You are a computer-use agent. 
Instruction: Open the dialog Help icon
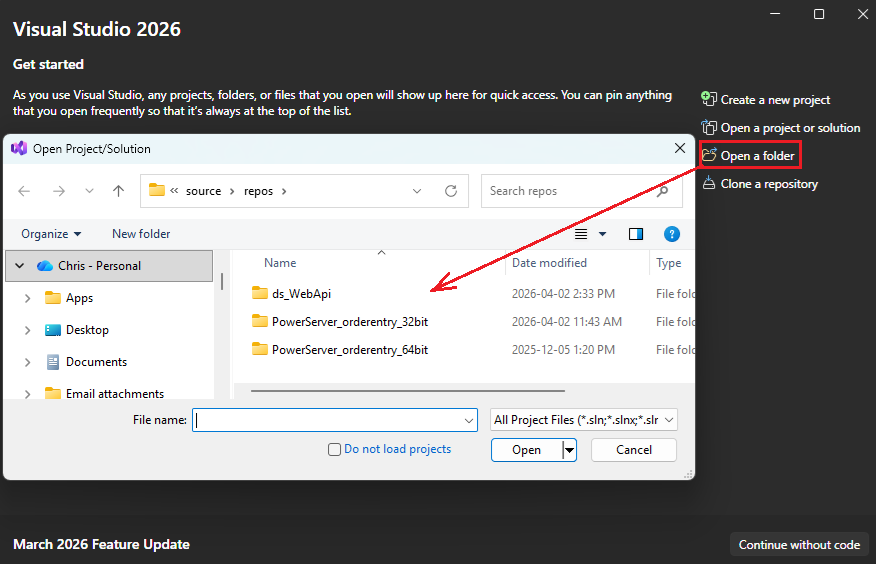pos(672,234)
